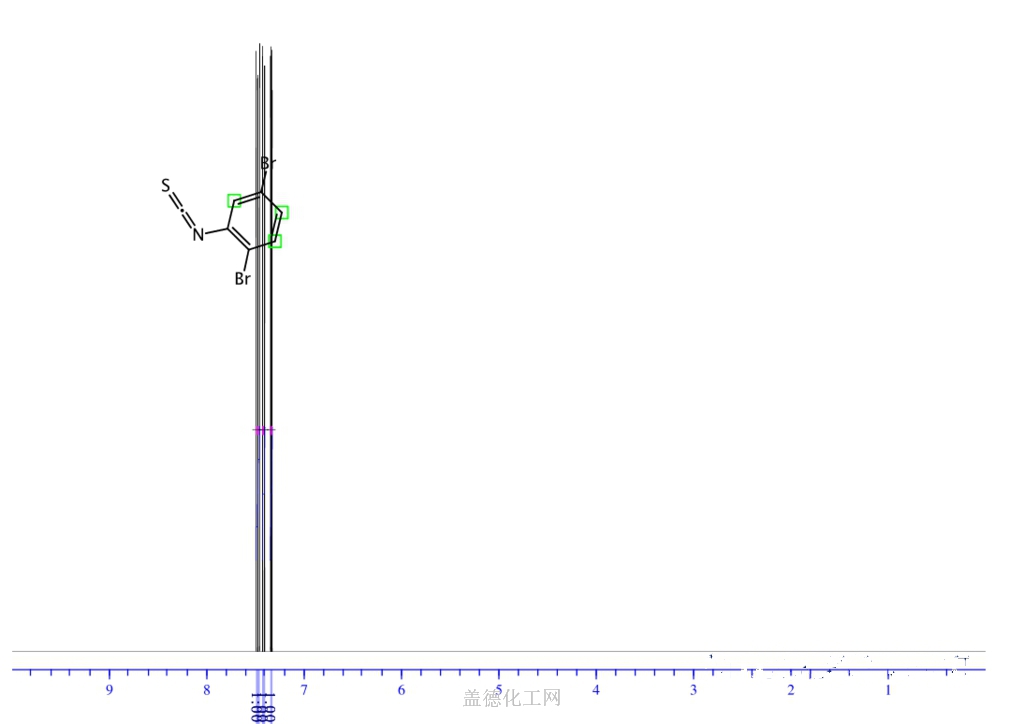Click the lower Br atom label
Screen dimensions: 1024x724
[242, 279]
